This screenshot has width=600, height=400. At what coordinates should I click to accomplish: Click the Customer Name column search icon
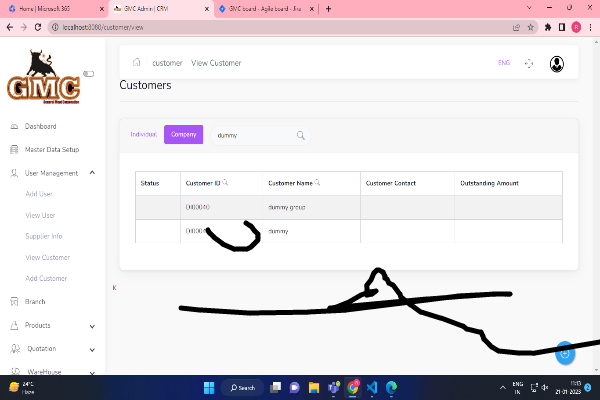point(317,183)
